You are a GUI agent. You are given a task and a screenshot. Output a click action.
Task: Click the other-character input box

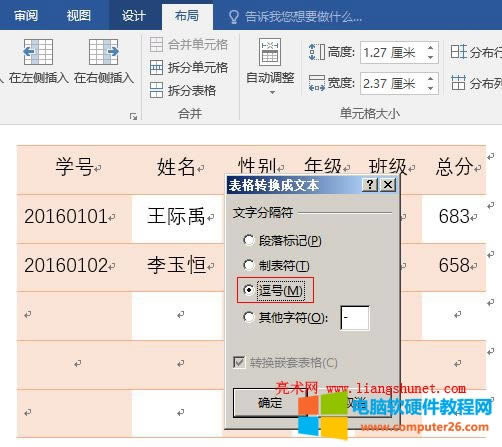click(x=355, y=318)
